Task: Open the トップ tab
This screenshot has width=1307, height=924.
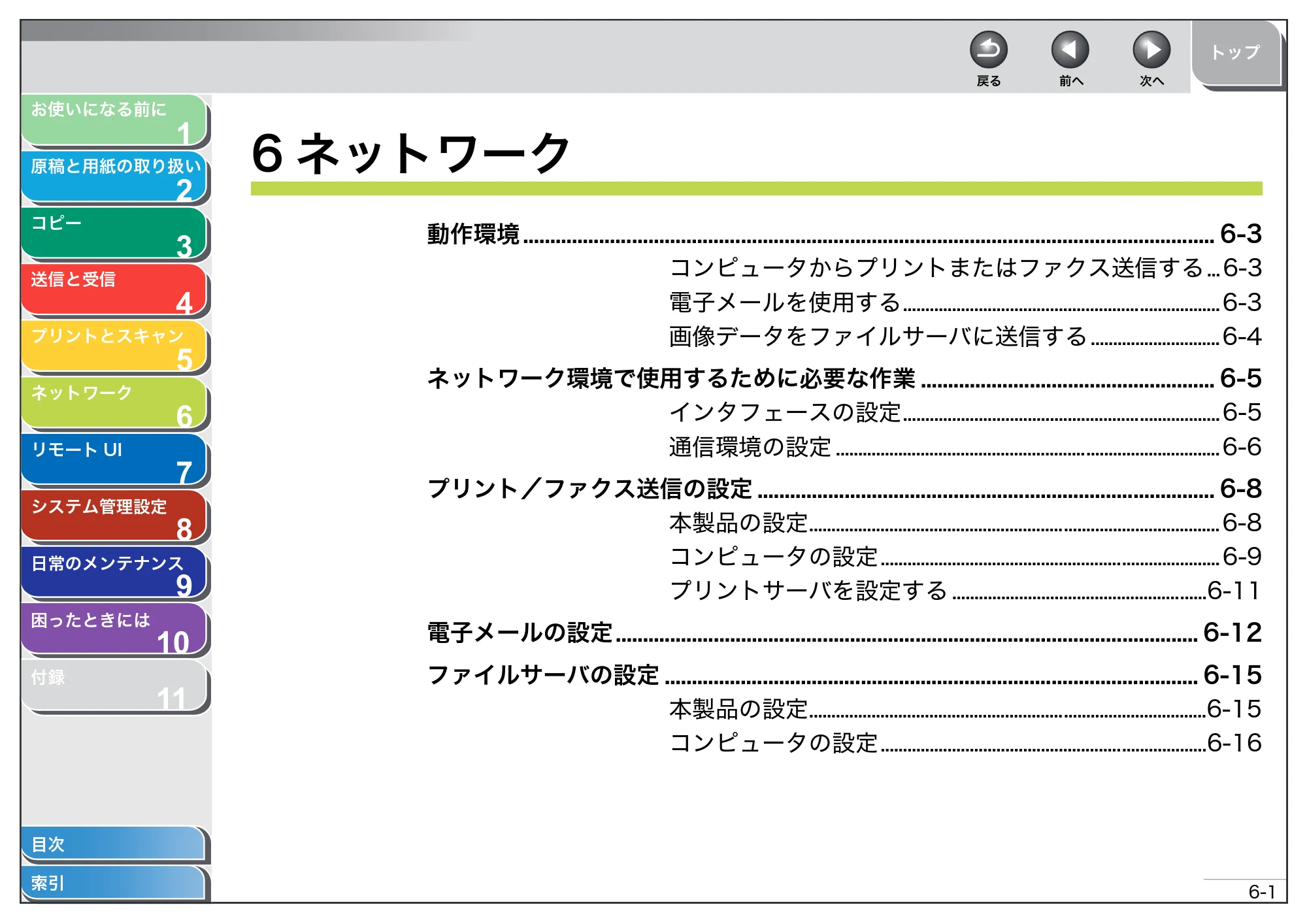Action: (x=1235, y=54)
